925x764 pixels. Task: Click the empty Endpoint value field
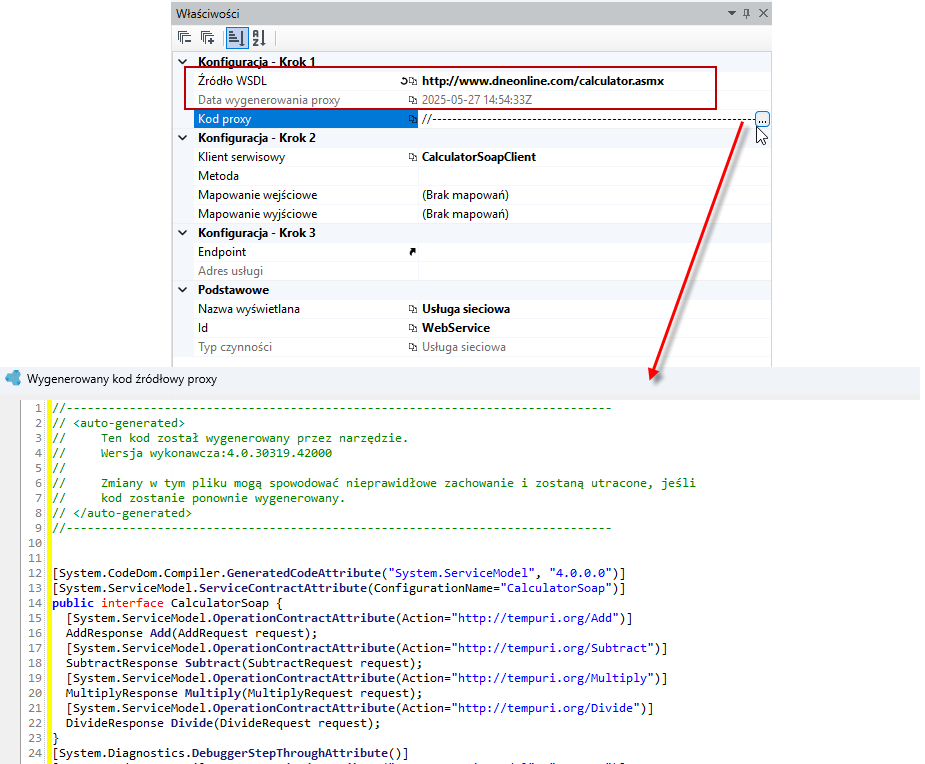click(594, 252)
